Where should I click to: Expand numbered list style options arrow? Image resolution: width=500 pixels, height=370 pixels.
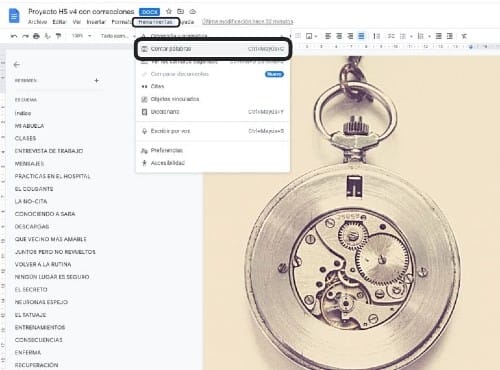coord(429,36)
